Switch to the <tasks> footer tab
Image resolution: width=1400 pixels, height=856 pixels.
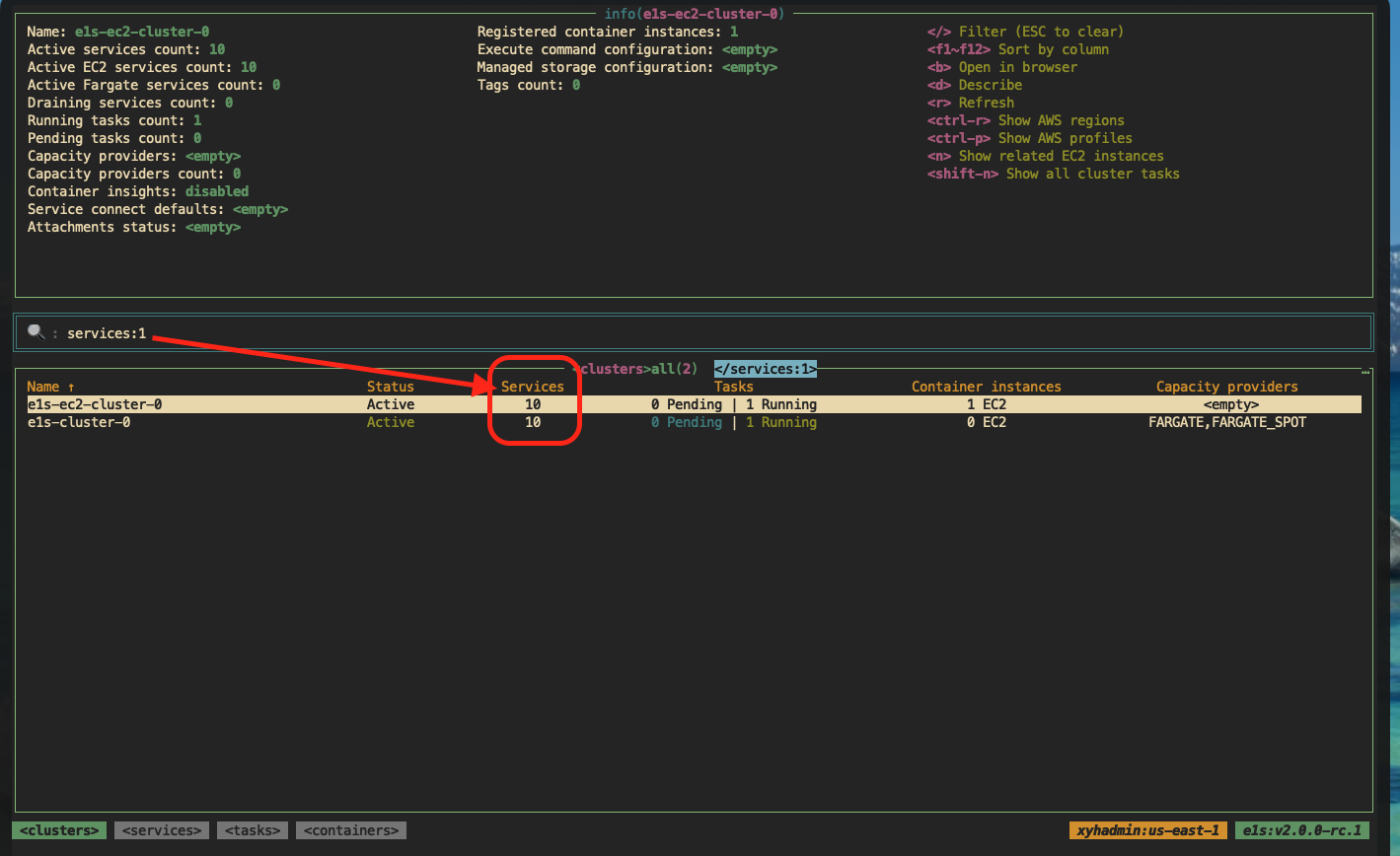pyautogui.click(x=253, y=830)
